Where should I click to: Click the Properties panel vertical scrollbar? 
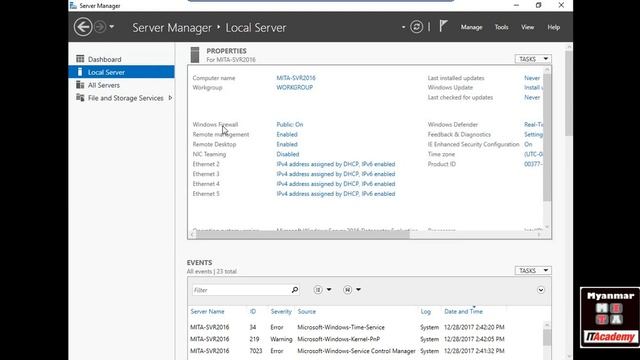547,137
